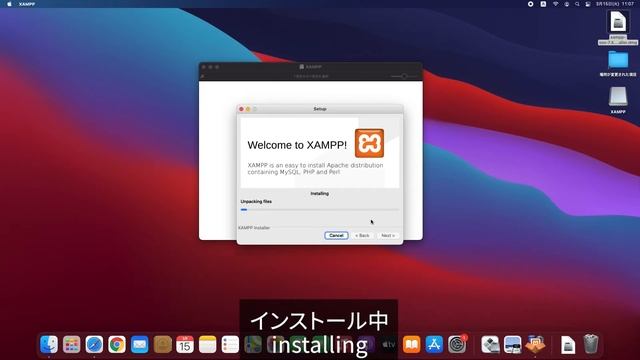Click Cancel in the Setup dialog
Viewport: 640px width, 360px height.
336,236
